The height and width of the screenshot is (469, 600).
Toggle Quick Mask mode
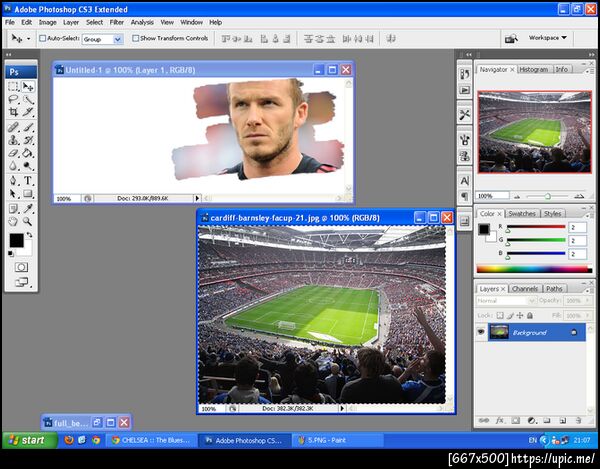point(21,267)
